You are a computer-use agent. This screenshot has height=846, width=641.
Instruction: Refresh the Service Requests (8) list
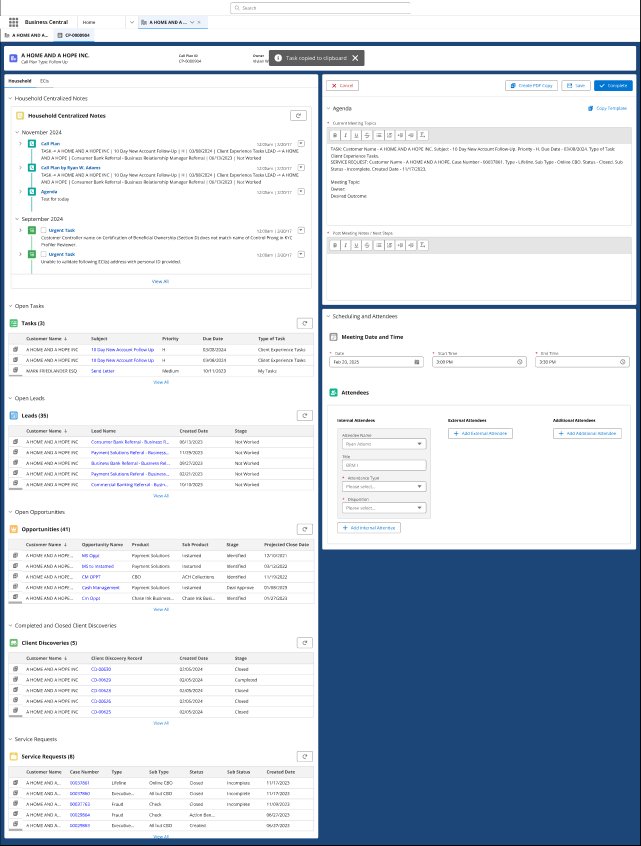tap(305, 756)
